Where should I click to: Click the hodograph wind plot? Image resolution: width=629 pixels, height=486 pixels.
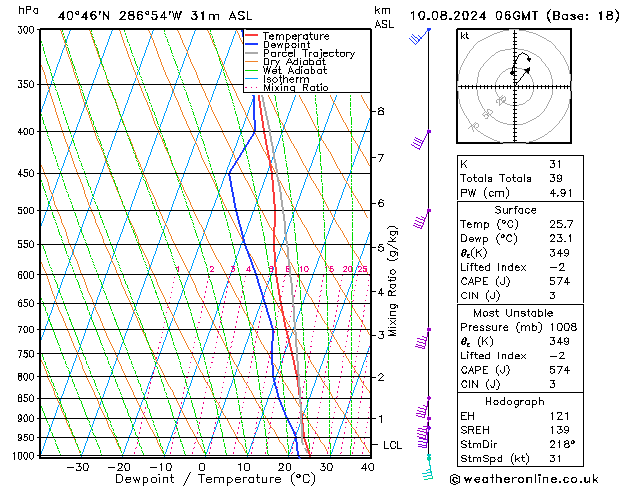[x=514, y=86]
